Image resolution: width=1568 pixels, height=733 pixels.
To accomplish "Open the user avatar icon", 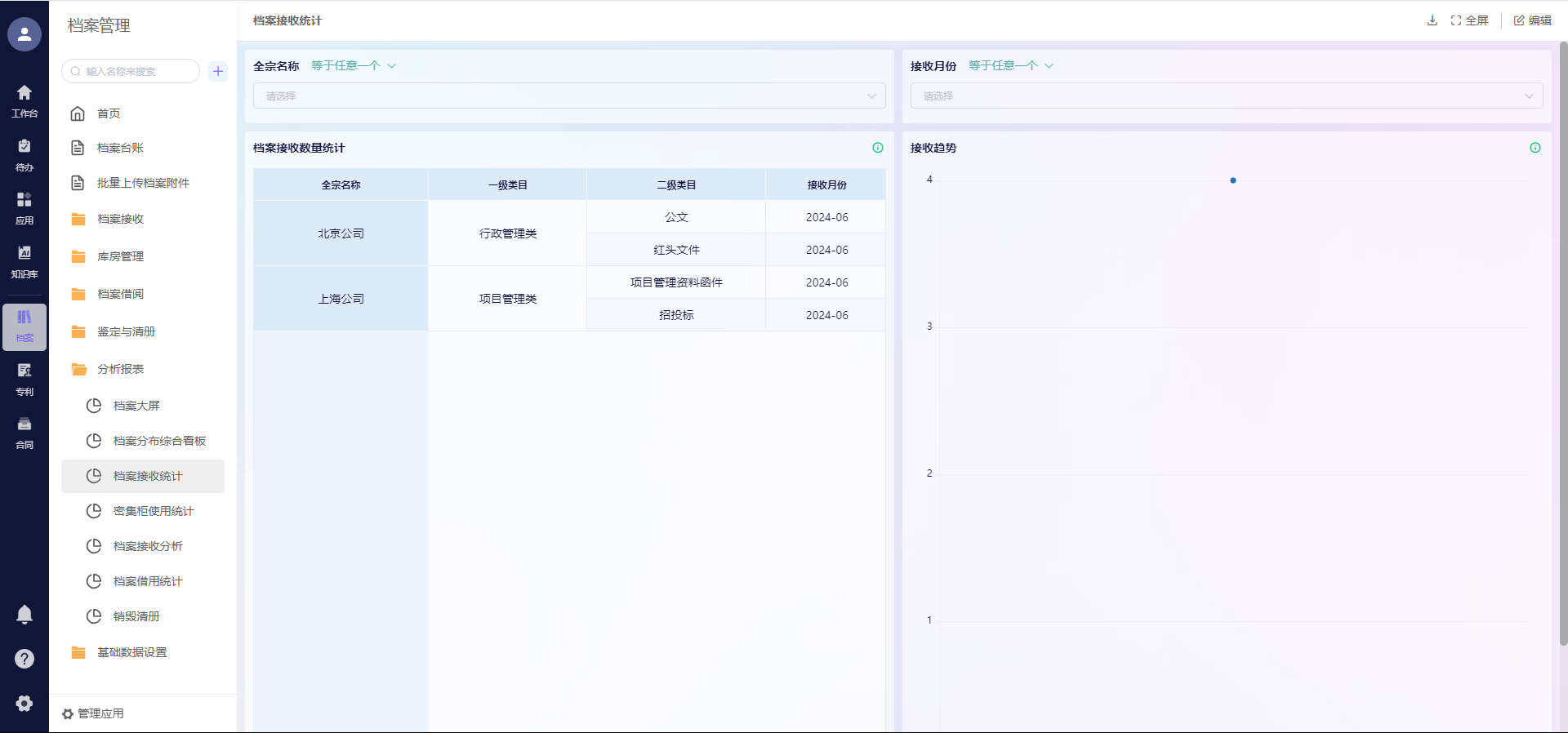I will (x=24, y=34).
